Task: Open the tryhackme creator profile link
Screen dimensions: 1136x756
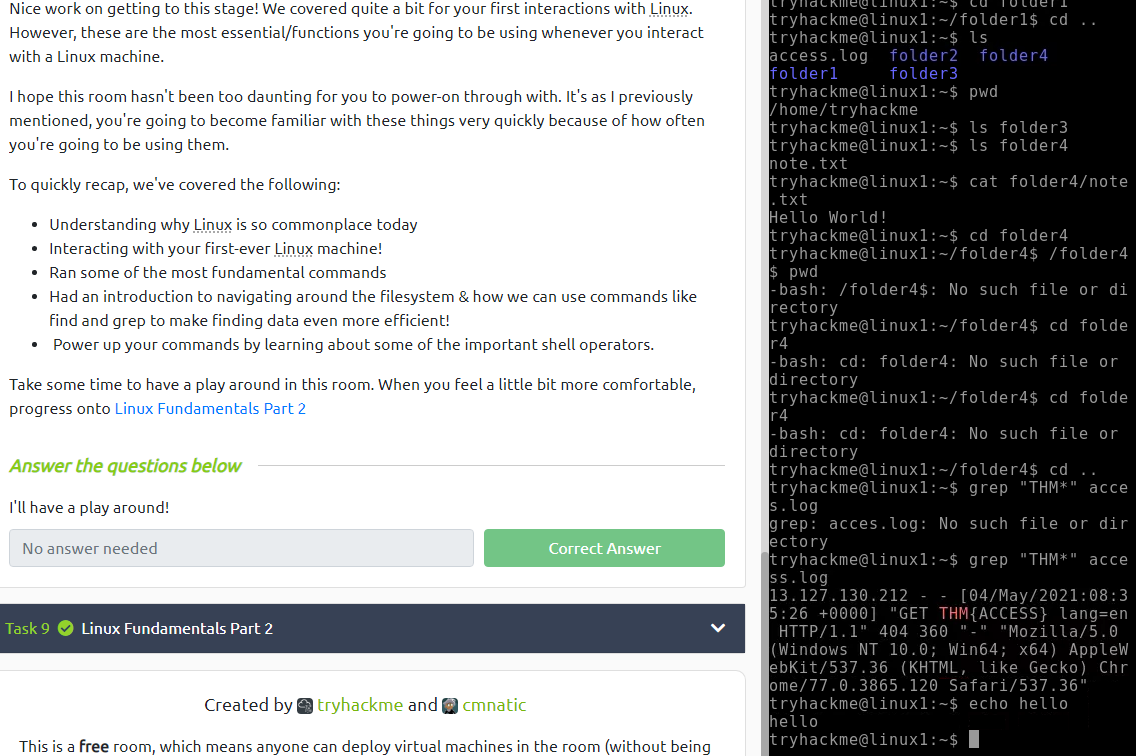Action: pyautogui.click(x=359, y=705)
